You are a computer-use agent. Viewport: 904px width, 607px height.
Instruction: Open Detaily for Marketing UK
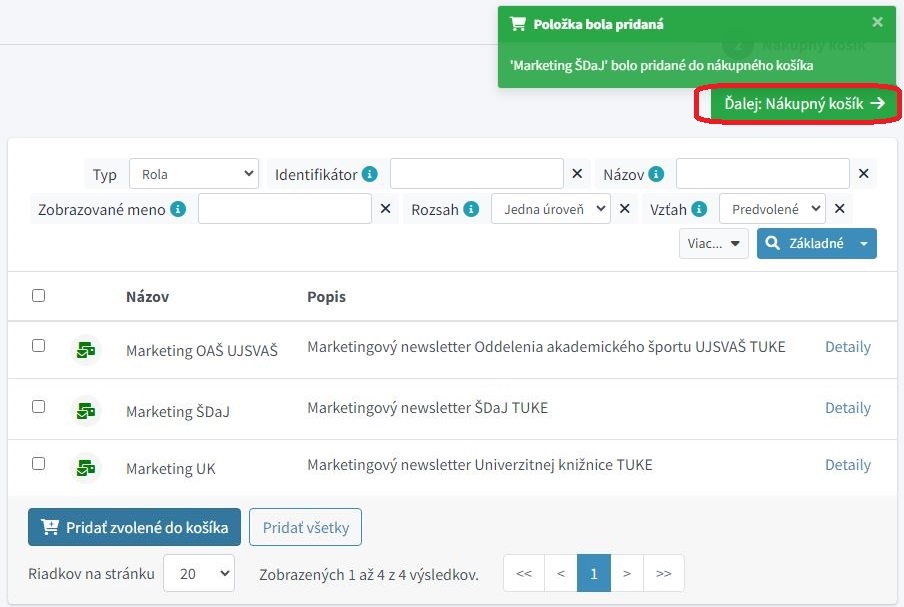pos(848,465)
